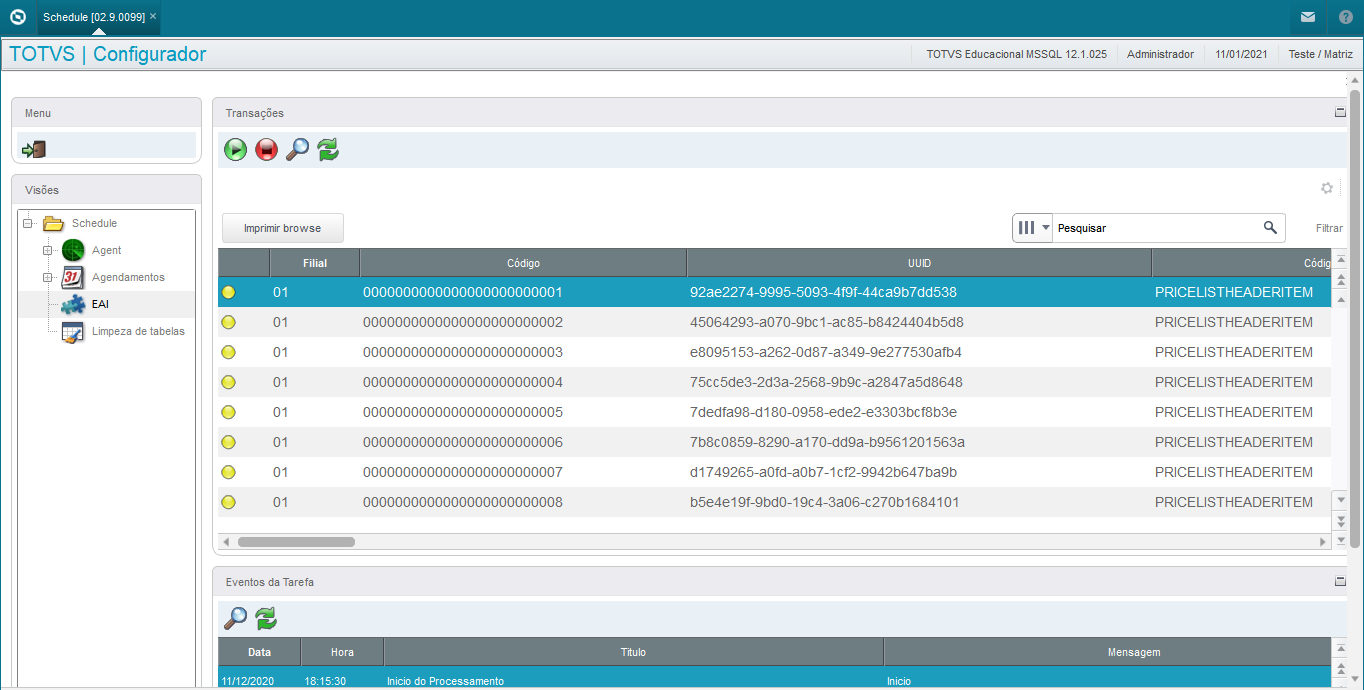Select Limpeza de tabelas in tree
The height and width of the screenshot is (690, 1364).
pyautogui.click(x=138, y=331)
